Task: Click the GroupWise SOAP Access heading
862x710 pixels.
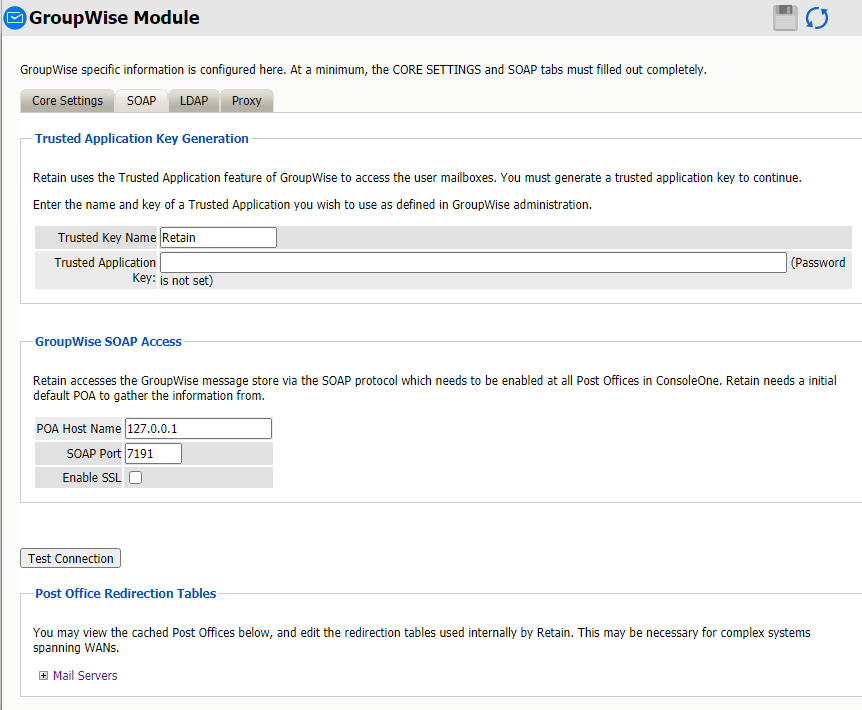Action: coord(108,342)
